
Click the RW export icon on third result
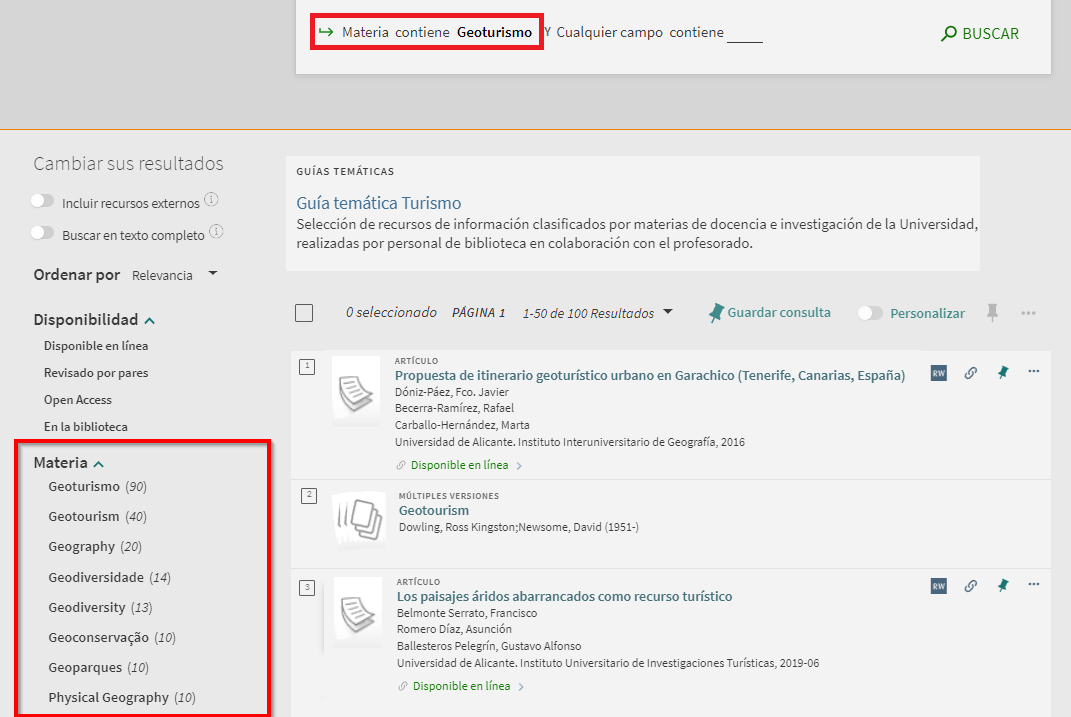click(938, 586)
